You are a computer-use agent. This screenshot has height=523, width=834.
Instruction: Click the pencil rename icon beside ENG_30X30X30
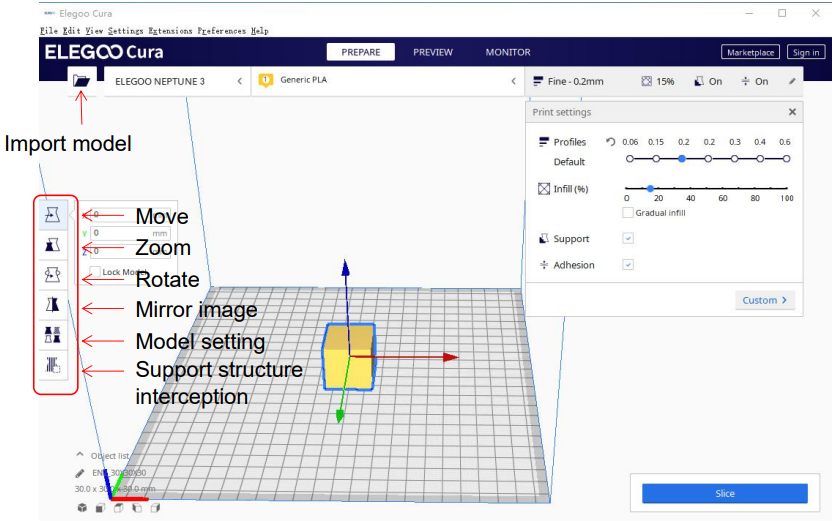coord(80,472)
